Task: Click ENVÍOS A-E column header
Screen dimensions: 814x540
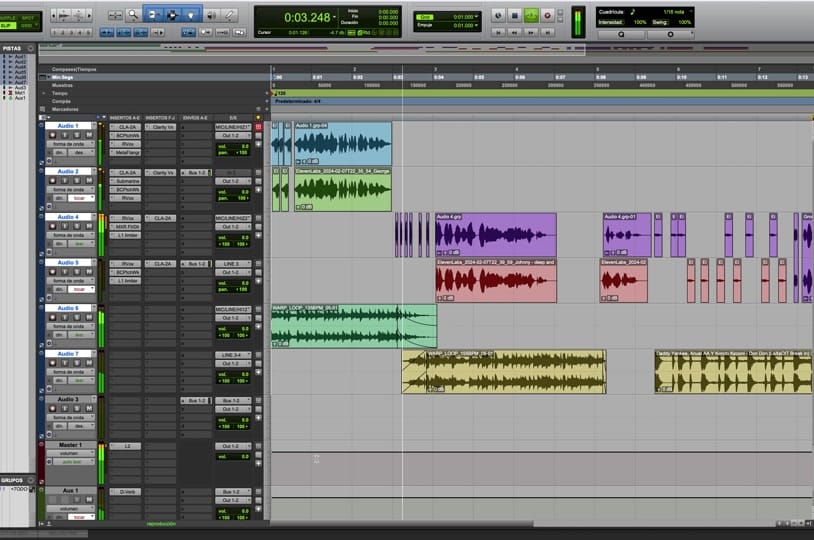Action: pyautogui.click(x=195, y=118)
